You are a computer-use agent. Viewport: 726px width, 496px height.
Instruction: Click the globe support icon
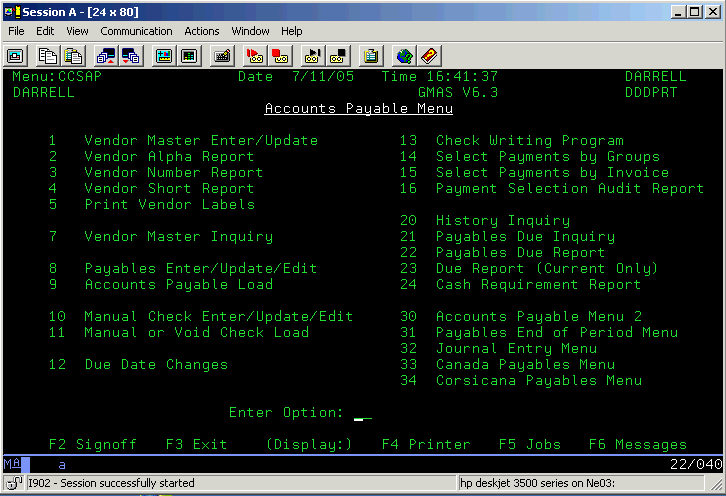click(x=404, y=55)
